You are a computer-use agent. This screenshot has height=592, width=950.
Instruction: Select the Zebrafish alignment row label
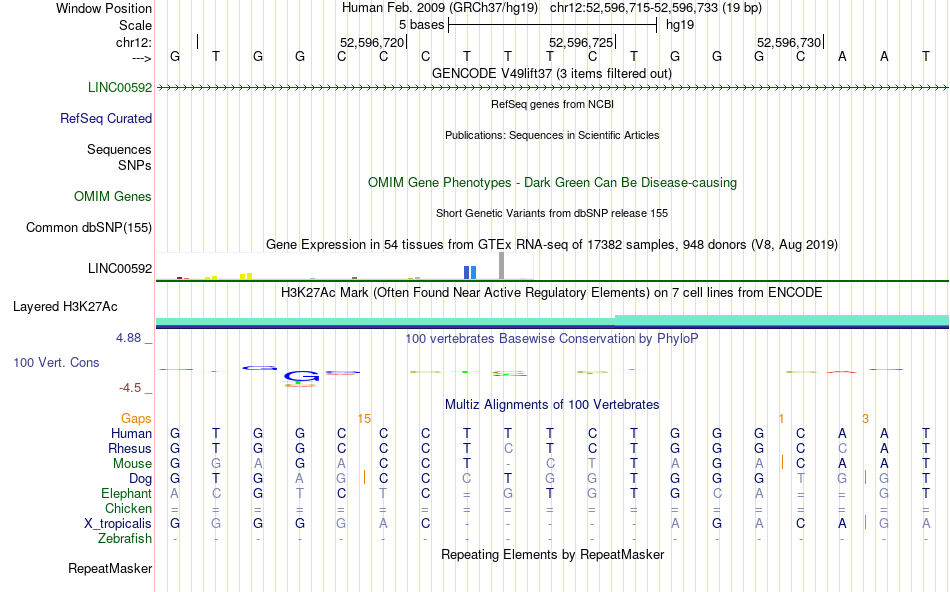pos(125,538)
